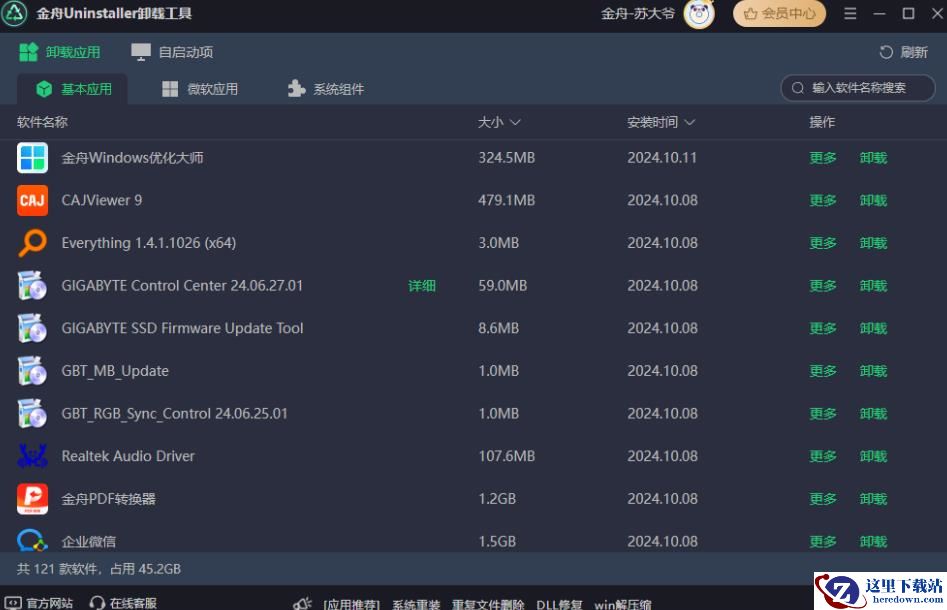947x610 pixels.
Task: Click the GIGABYTE Control Center icon
Action: (32, 286)
